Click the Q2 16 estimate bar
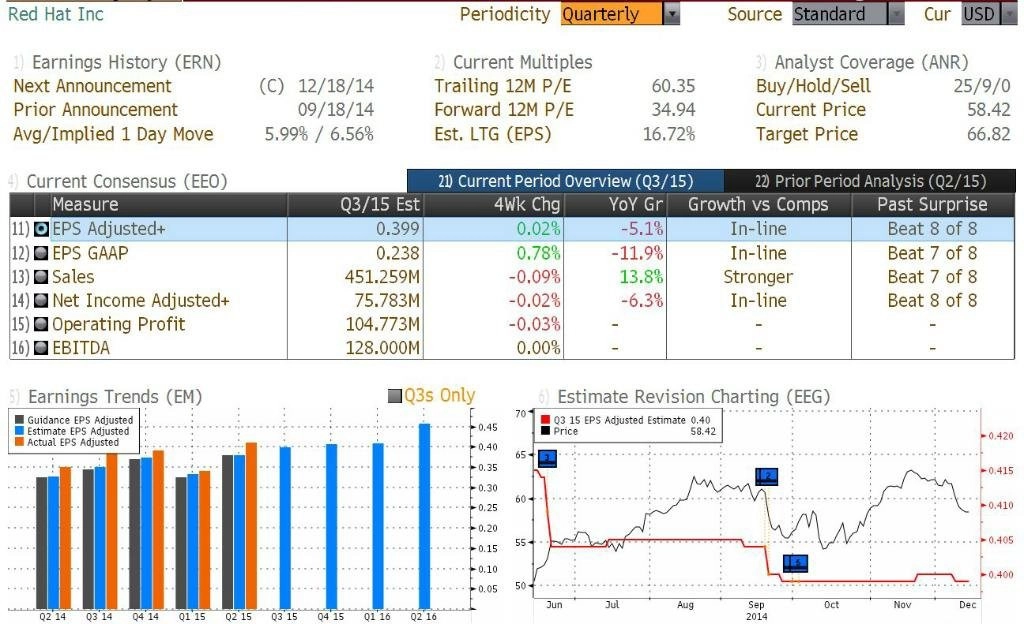This screenshot has height=624, width=1024. [424, 516]
